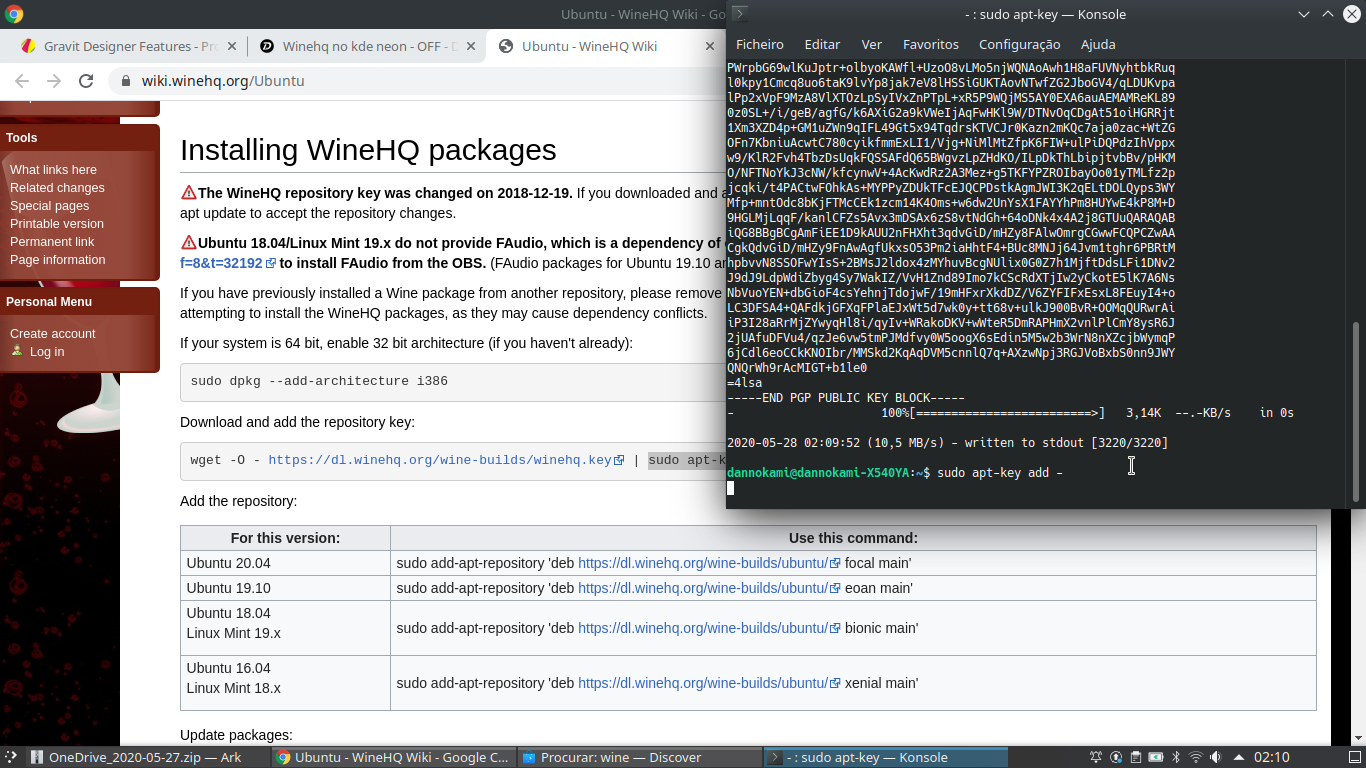Open the Klipper clipboard tray icon

1136,757
